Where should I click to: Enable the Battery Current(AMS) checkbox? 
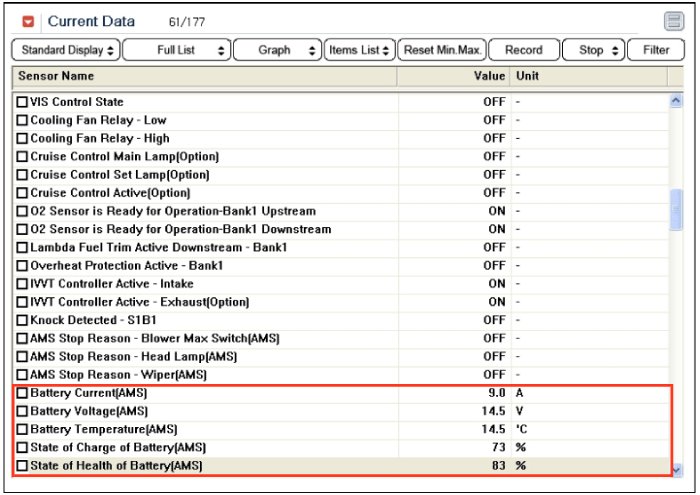[23, 393]
